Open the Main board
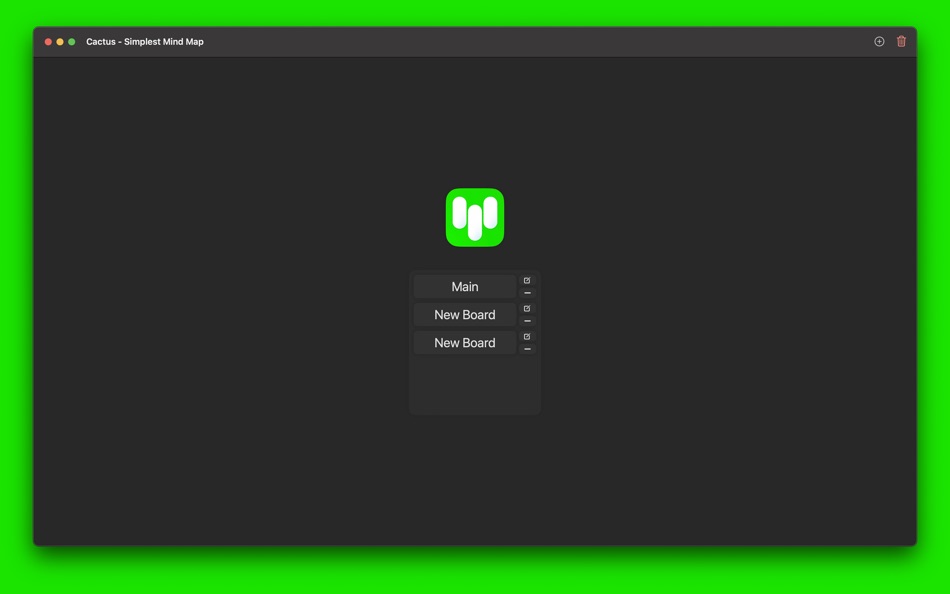The width and height of the screenshot is (950, 594). pyautogui.click(x=465, y=287)
